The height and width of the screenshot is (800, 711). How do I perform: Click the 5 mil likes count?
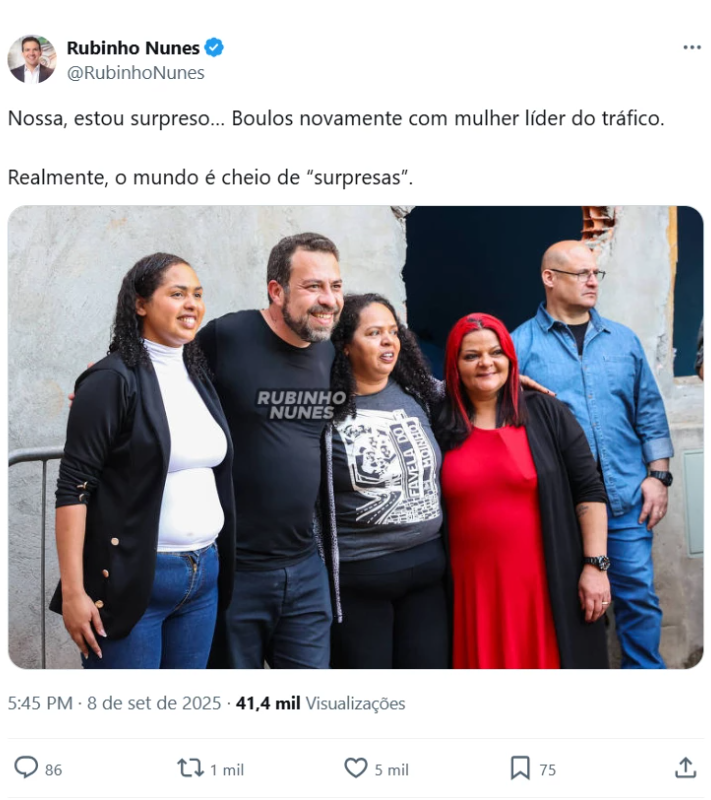[x=392, y=770]
